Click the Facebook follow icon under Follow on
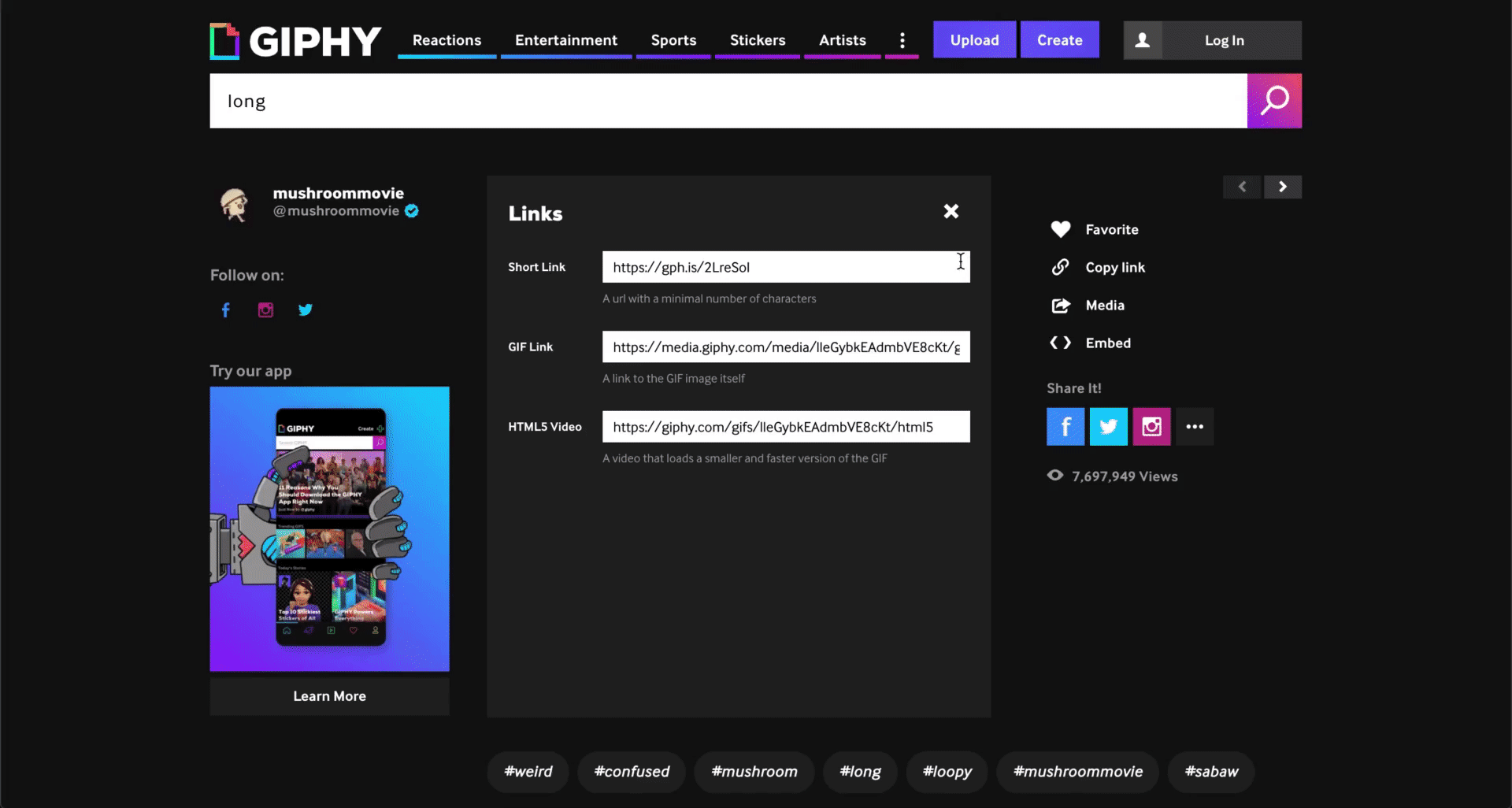The image size is (1512, 808). 226,310
